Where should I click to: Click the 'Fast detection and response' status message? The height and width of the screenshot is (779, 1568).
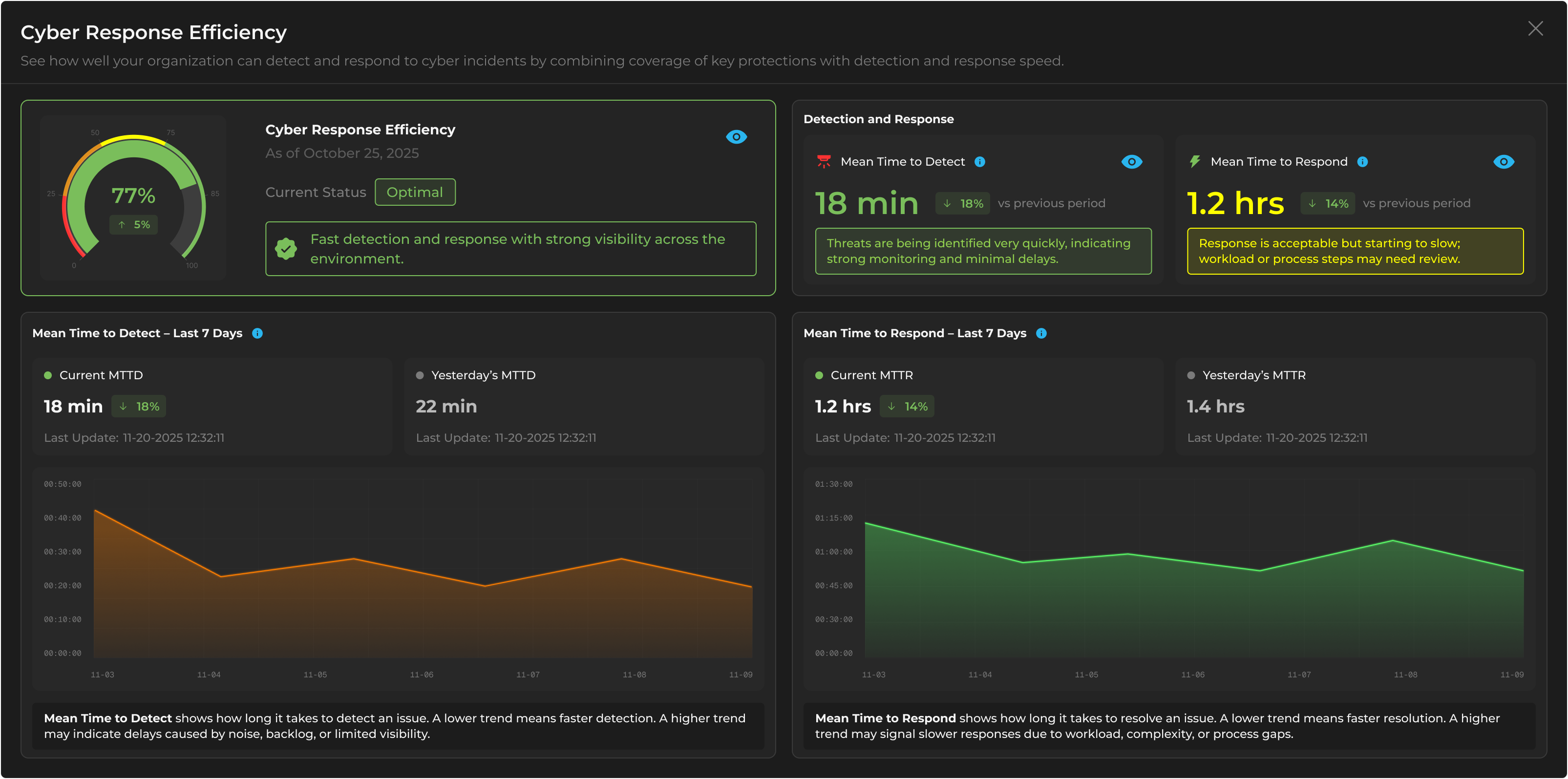coord(510,248)
